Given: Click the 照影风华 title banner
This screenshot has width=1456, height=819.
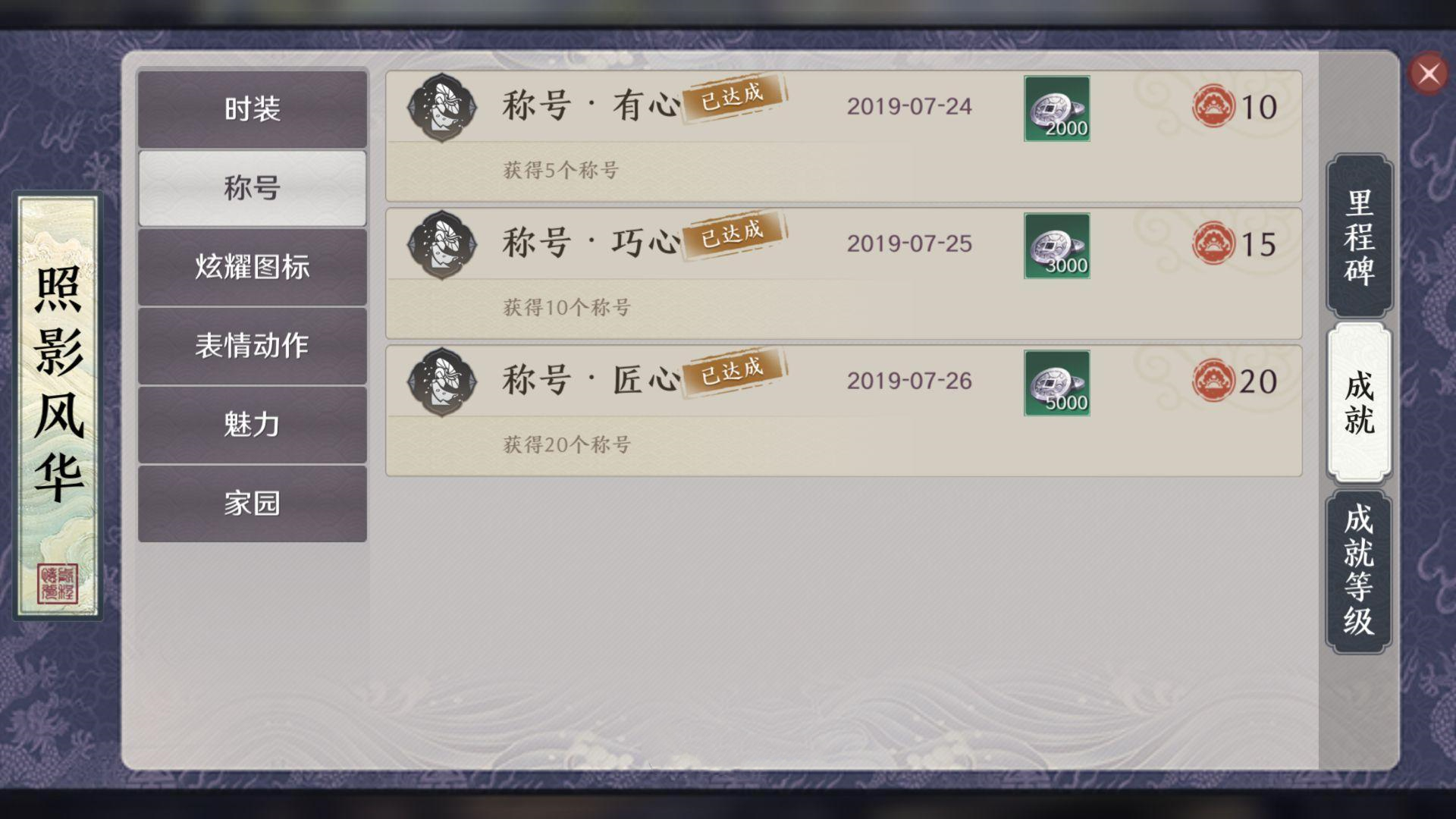Looking at the screenshot, I should coord(58,406).
